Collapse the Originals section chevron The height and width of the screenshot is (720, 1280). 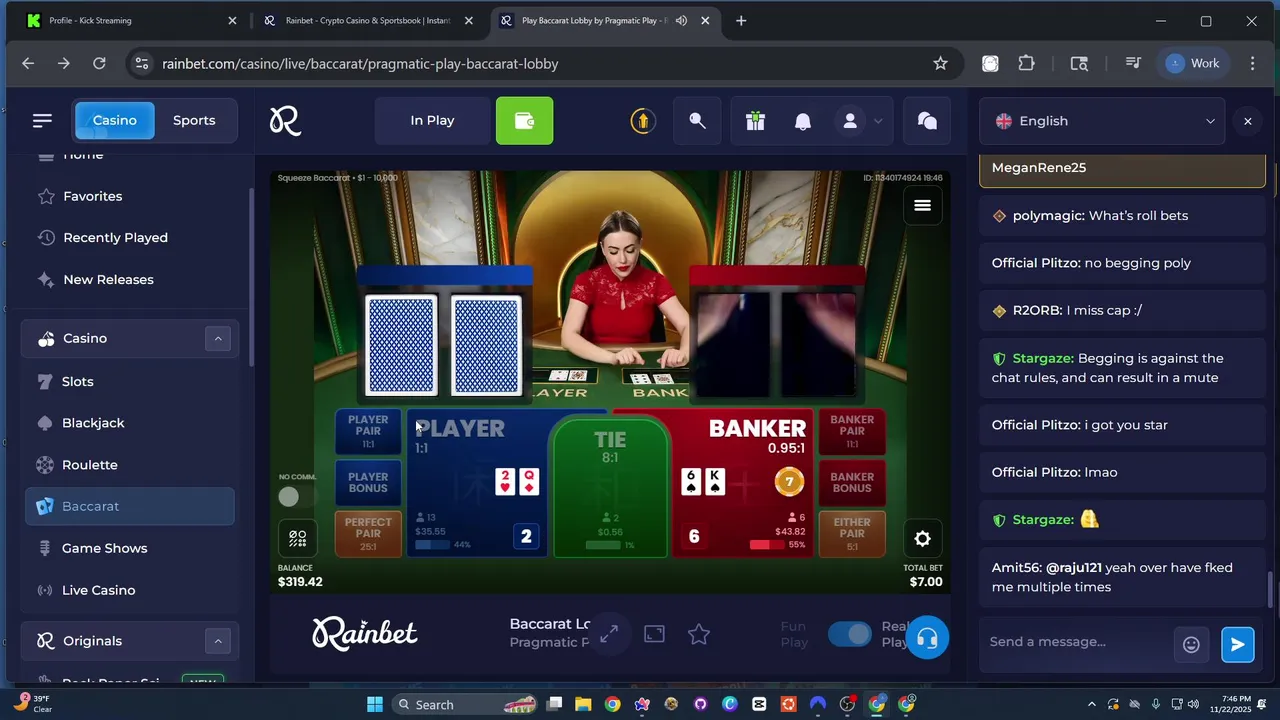[217, 641]
